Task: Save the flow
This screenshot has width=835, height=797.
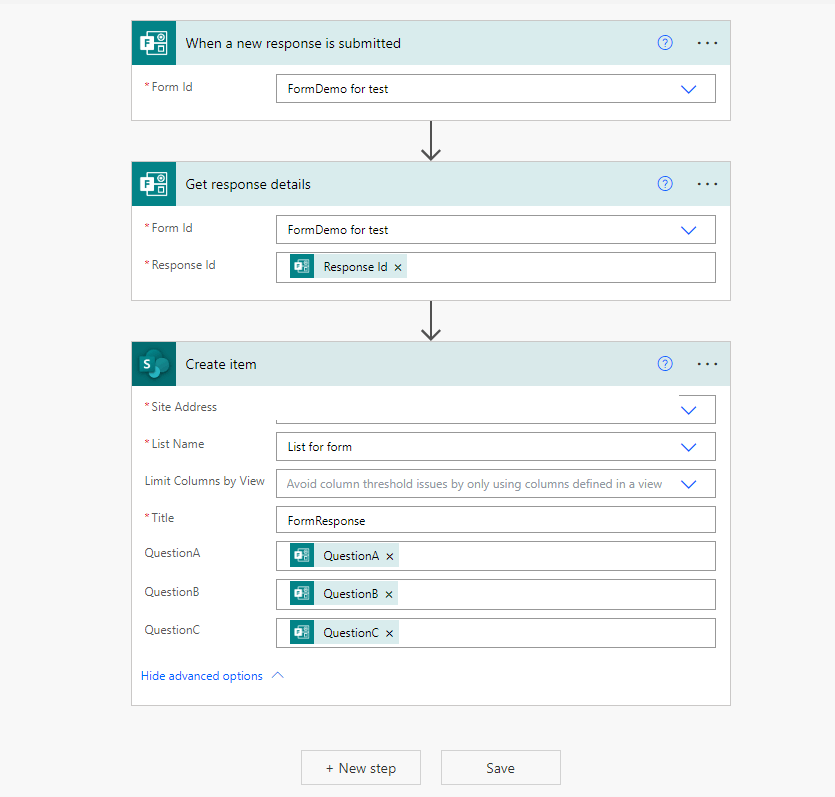Action: click(500, 767)
